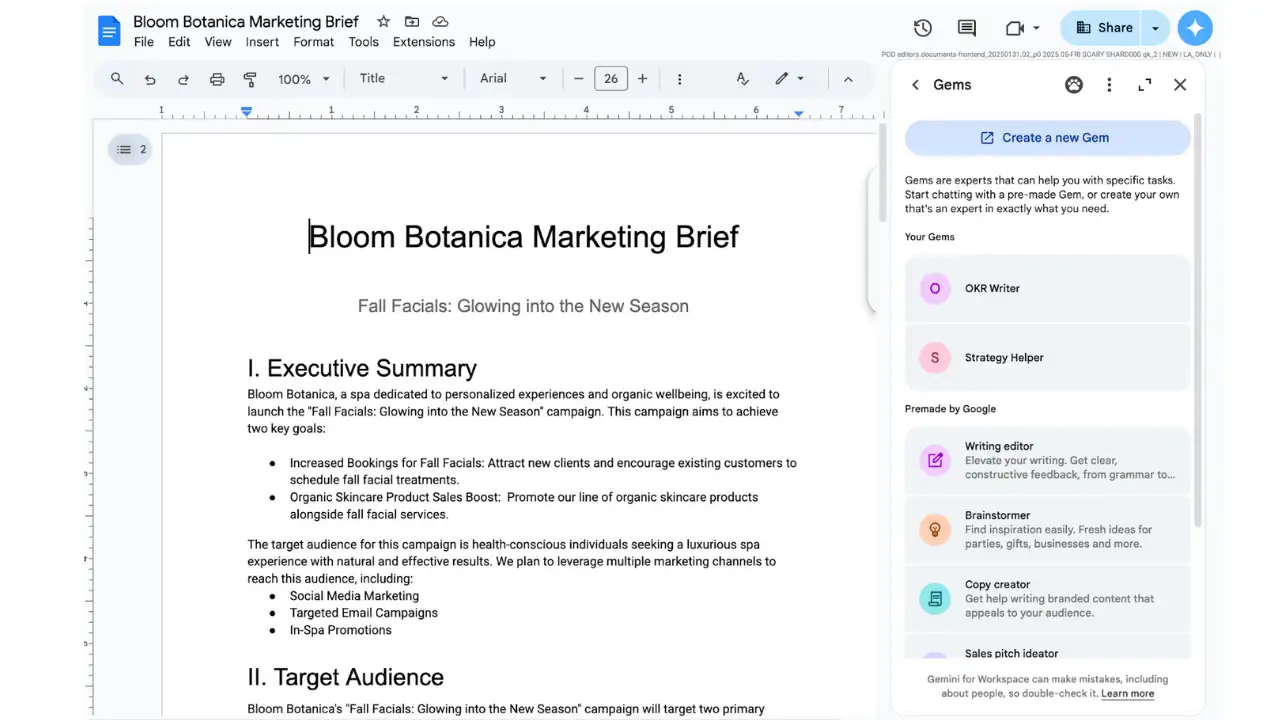Click the II. Target Audience heading
Screen dimensions: 1280x720
click(345, 677)
